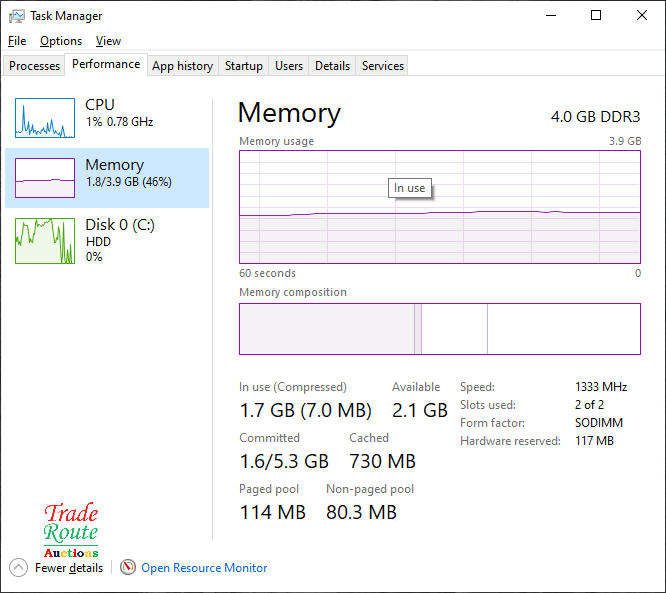Switch to the Processes tab
666x593 pixels.
coord(35,66)
